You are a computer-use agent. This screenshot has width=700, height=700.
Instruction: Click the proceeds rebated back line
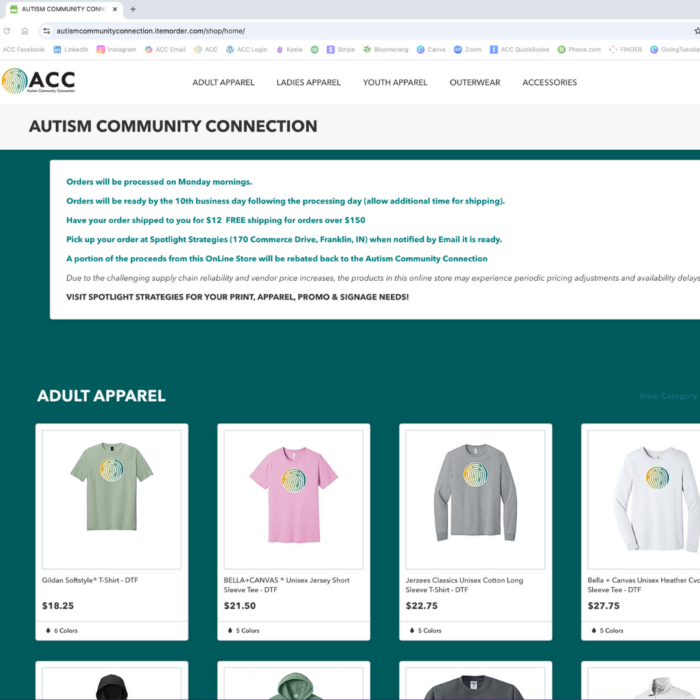click(277, 259)
